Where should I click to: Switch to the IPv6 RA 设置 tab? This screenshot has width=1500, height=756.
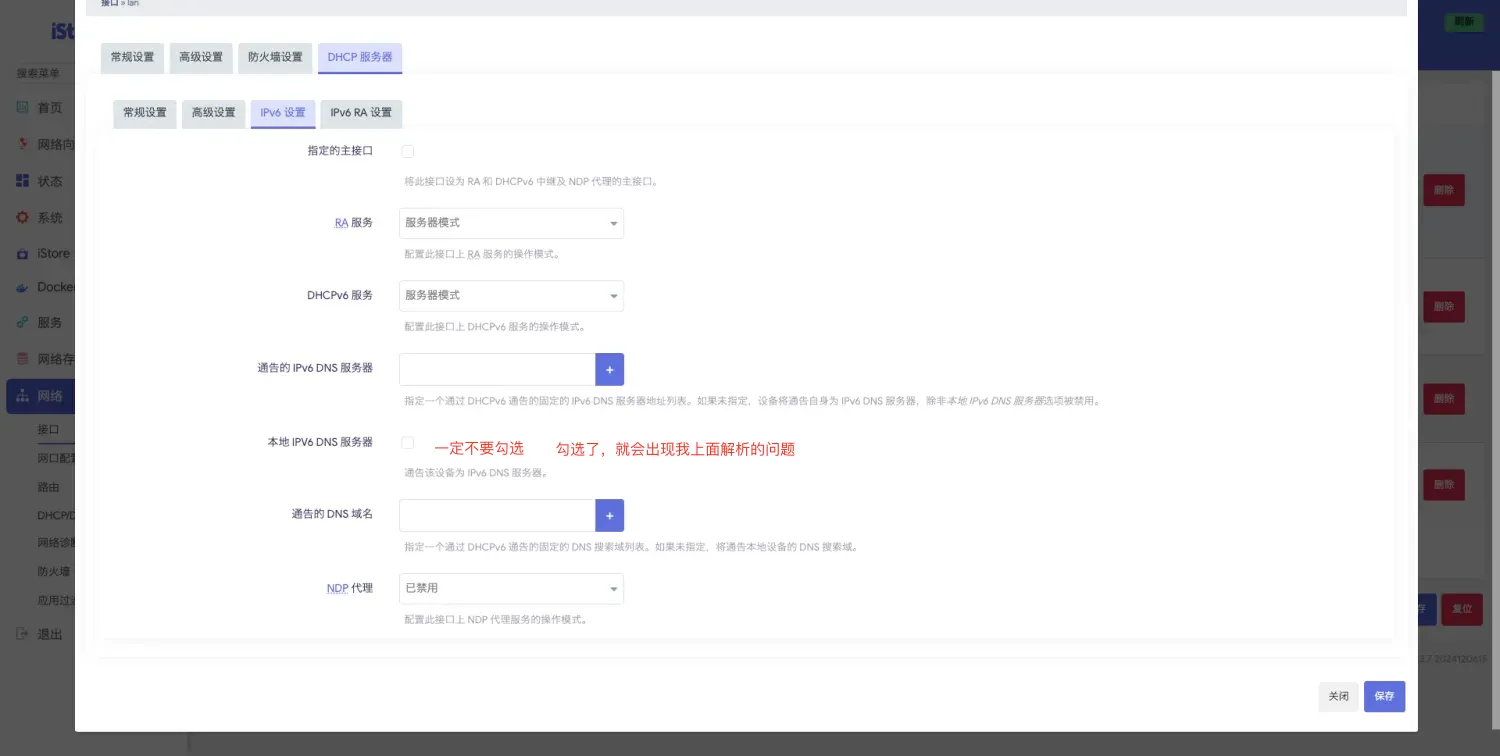click(361, 113)
